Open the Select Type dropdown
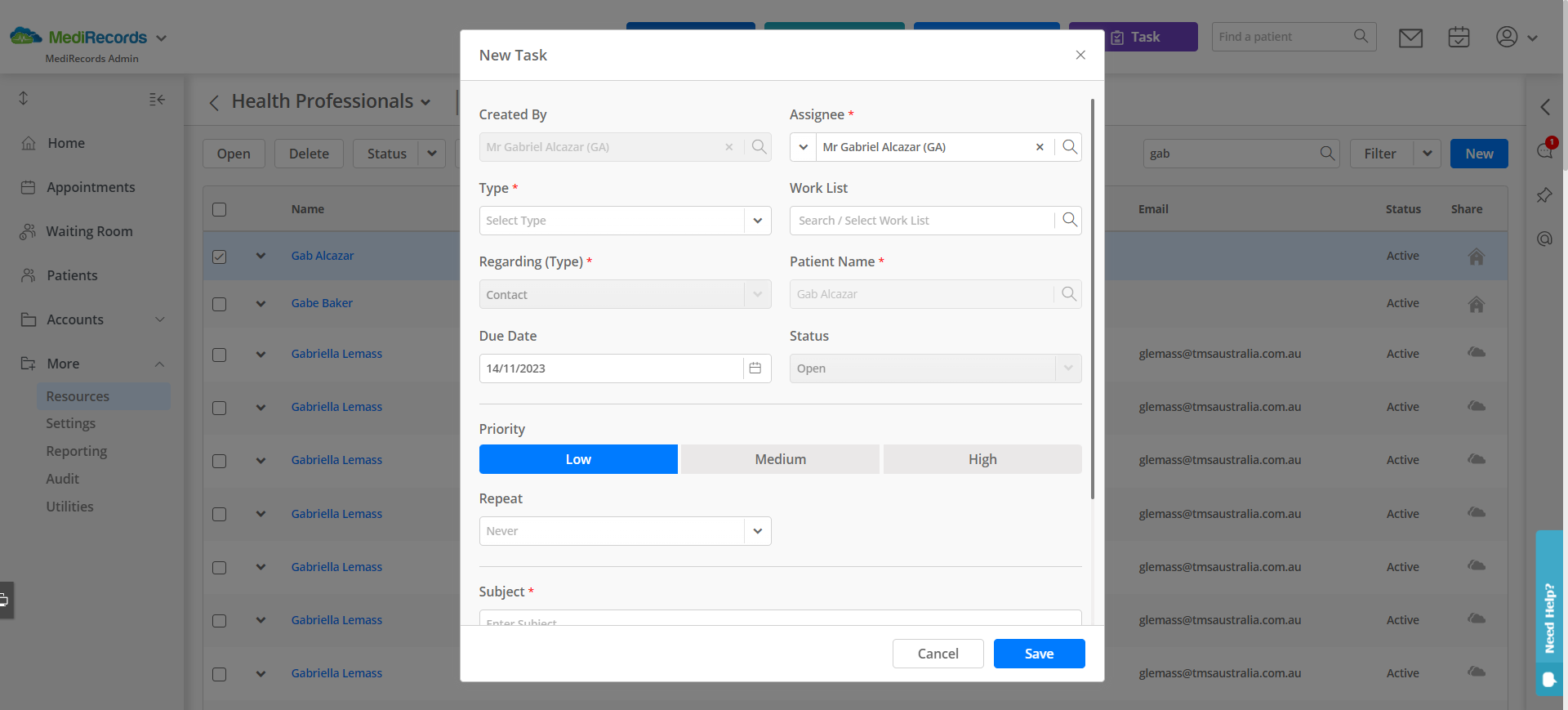1568x710 pixels. tap(626, 221)
